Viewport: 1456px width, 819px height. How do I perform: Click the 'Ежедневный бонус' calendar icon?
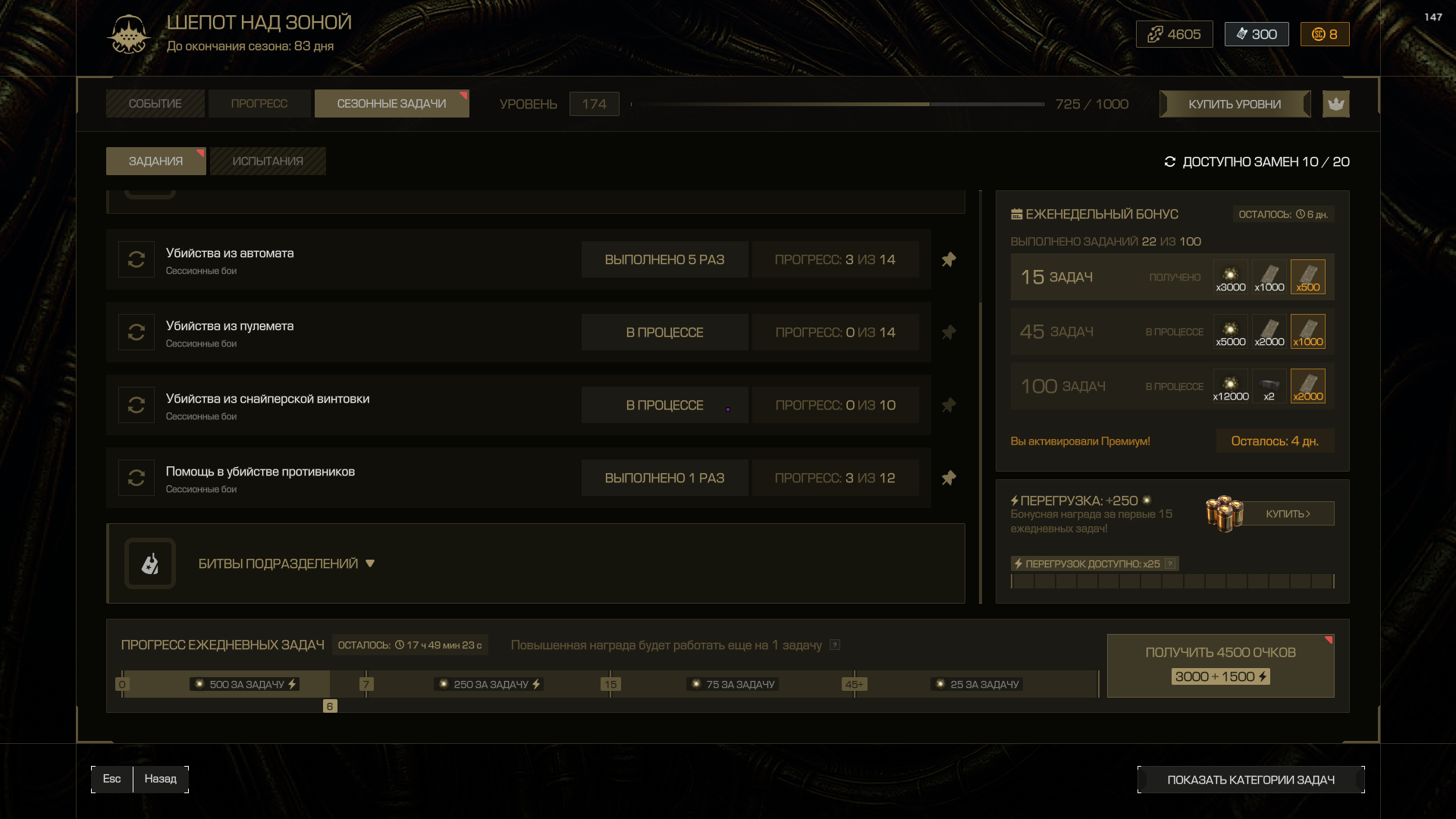pos(1017,215)
